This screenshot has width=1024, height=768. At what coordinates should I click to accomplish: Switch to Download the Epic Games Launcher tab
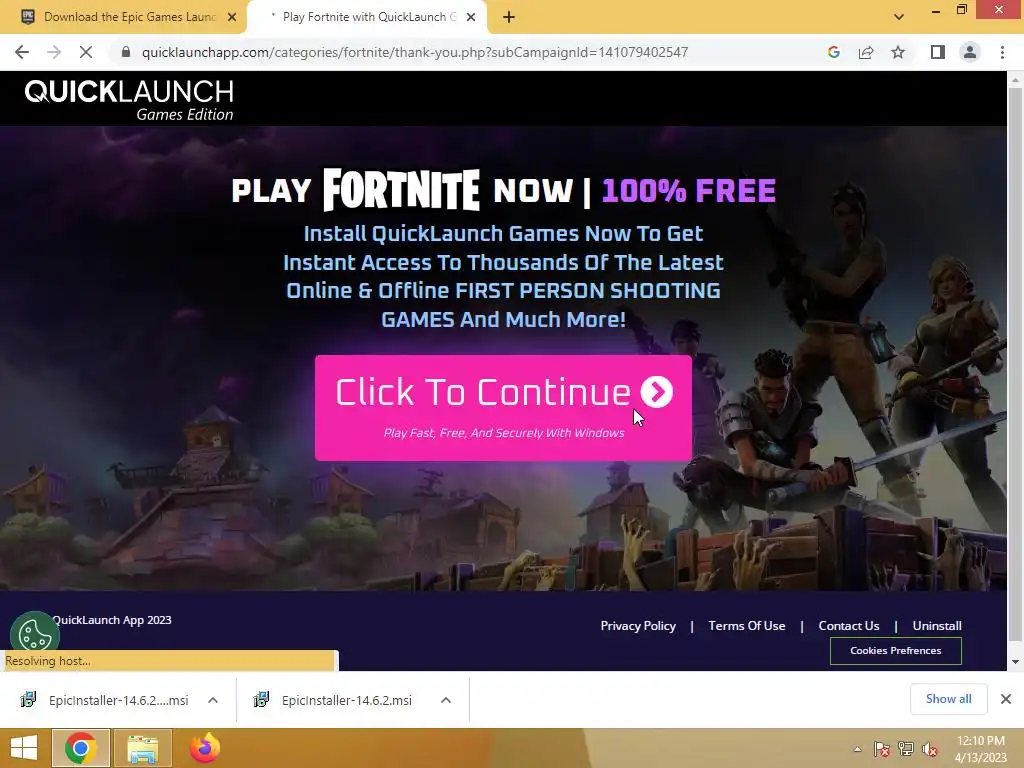(x=124, y=17)
